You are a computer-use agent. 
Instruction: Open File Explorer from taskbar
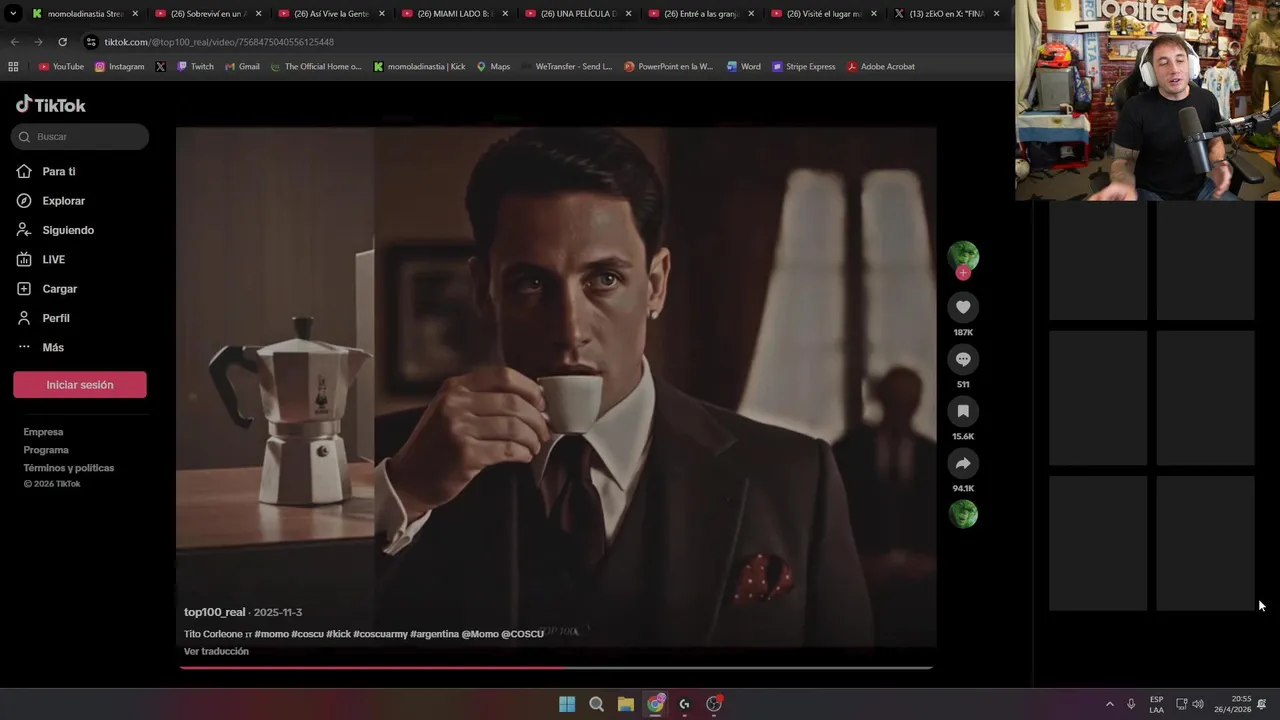[625, 704]
